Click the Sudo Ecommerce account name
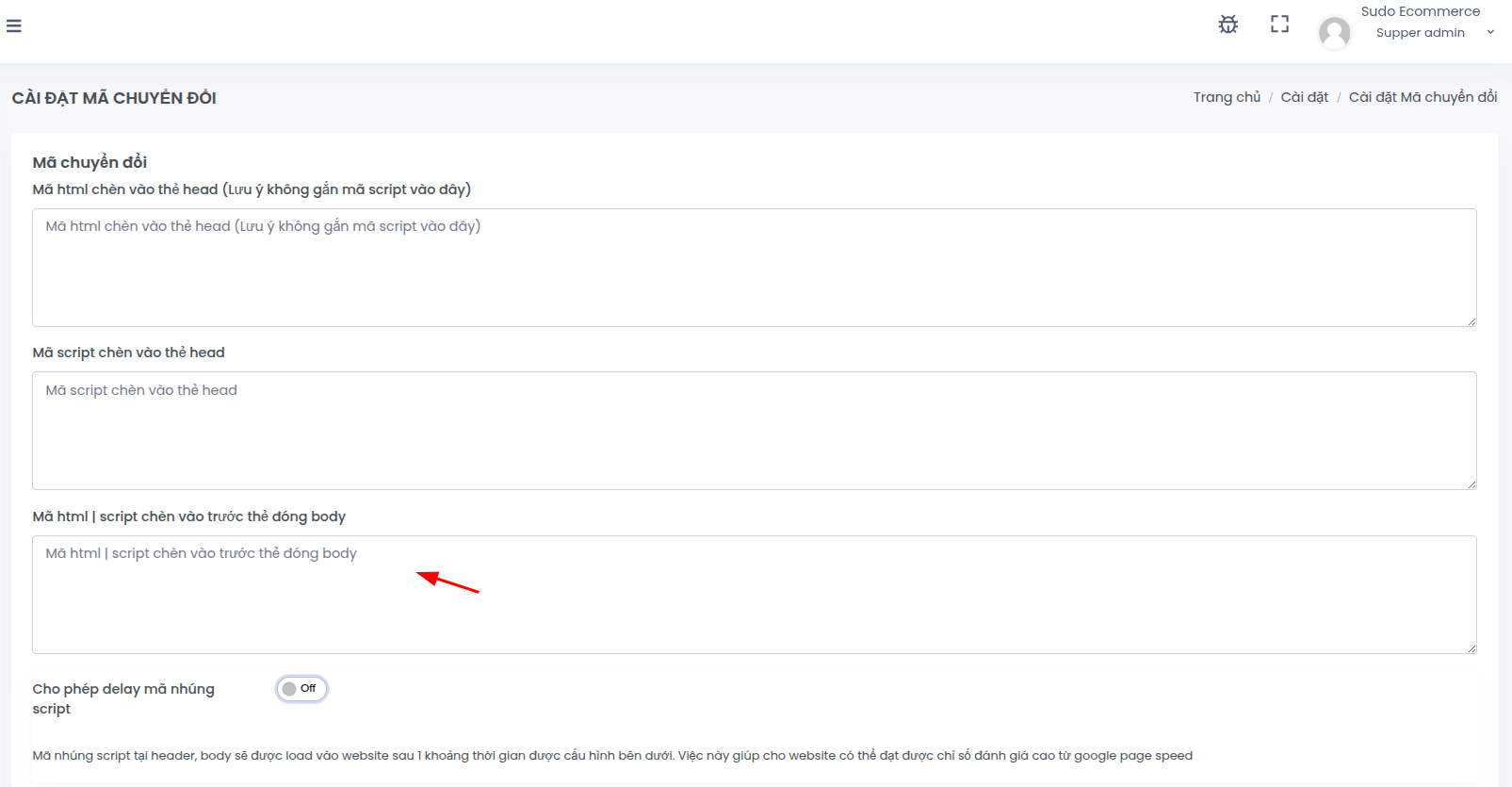Screen dimensions: 1512x787 click(1421, 11)
